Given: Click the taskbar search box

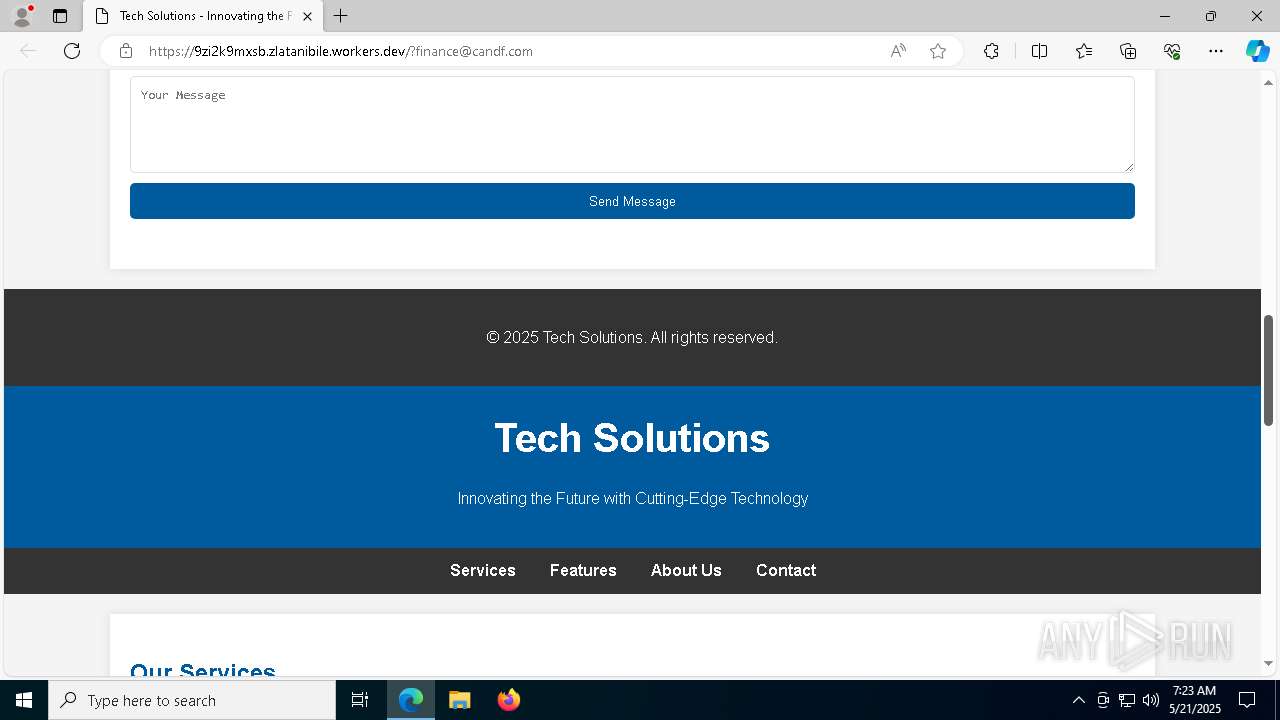Looking at the screenshot, I should 192,700.
